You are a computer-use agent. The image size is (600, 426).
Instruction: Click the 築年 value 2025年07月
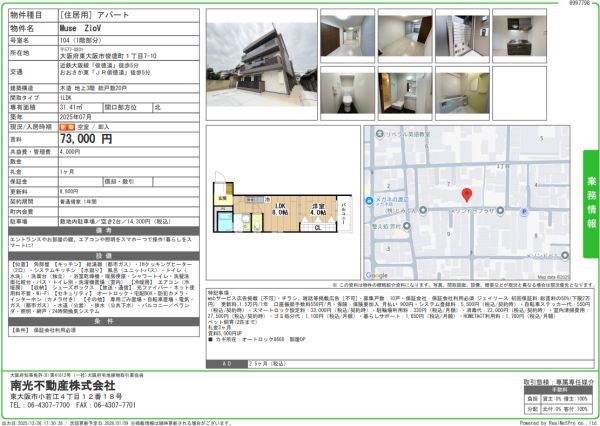75,117
